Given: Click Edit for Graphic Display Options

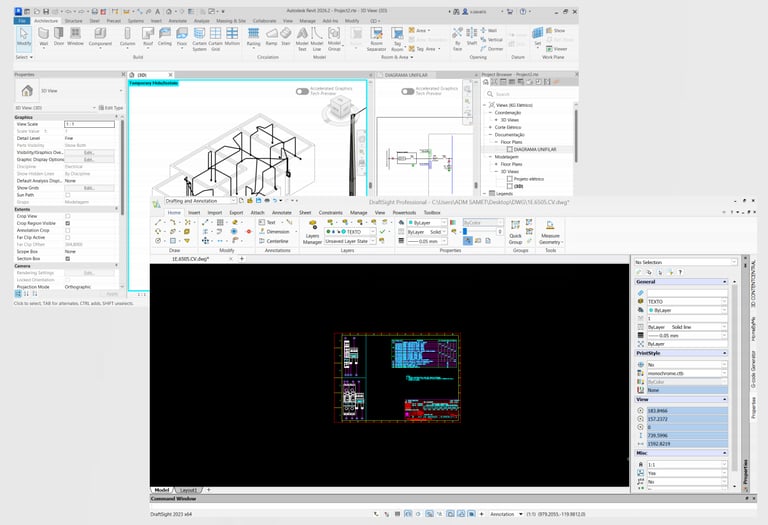Looking at the screenshot, I should [89, 160].
